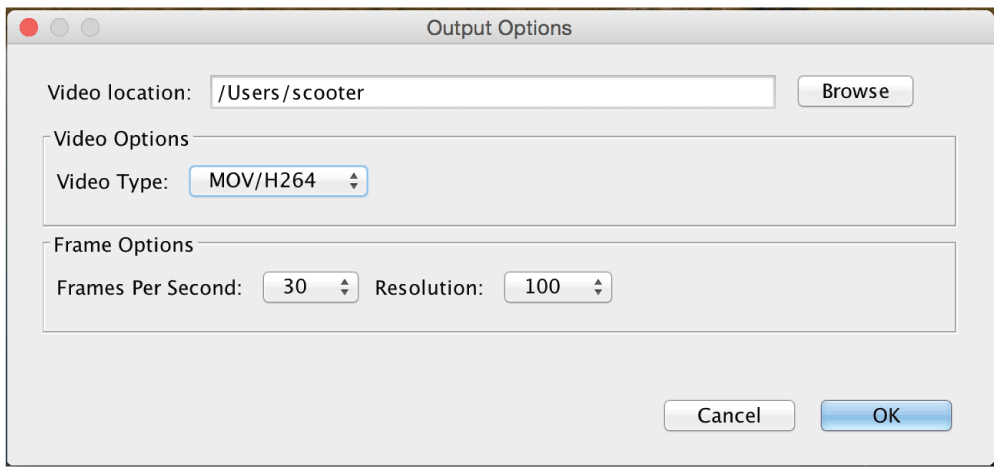This screenshot has height=474, width=1000.
Task: Open the Video Type MOV/H264 dropdown
Action: coord(278,181)
